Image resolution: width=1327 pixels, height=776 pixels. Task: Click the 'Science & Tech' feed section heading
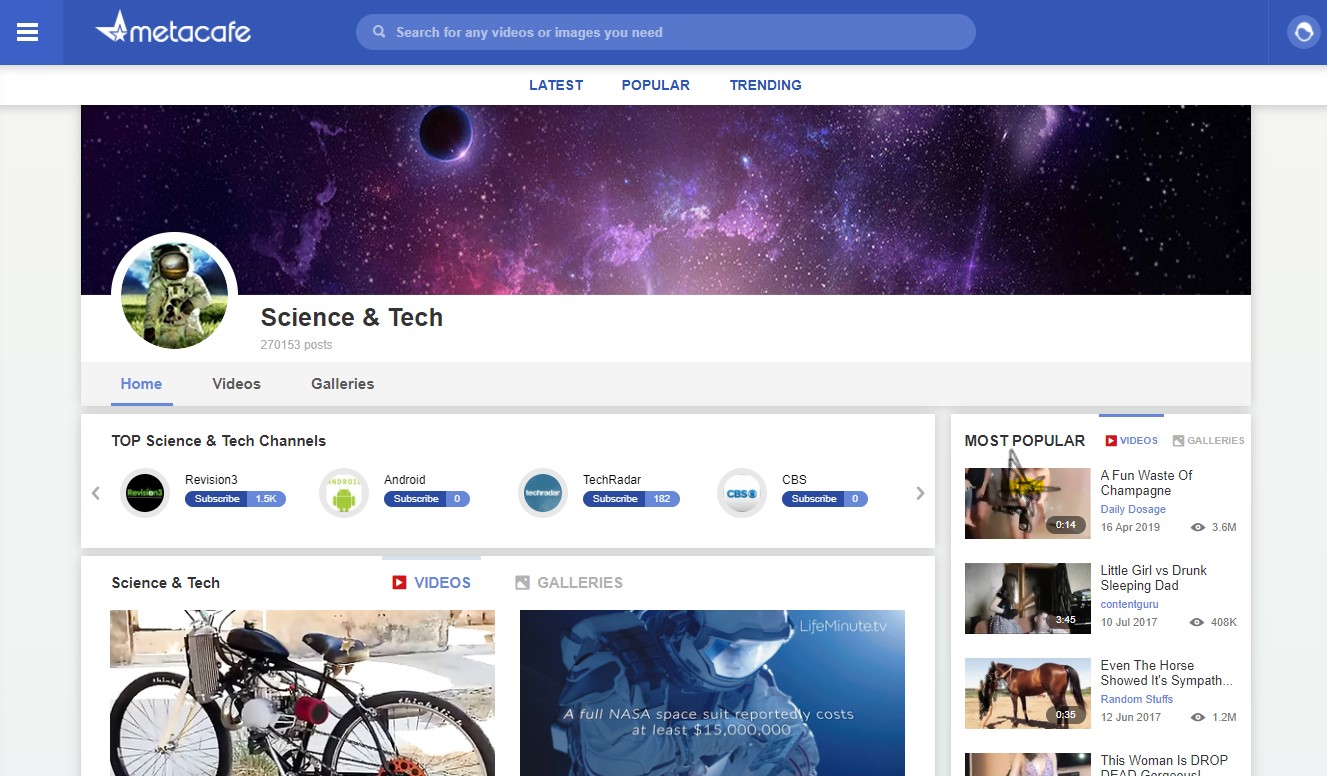tap(166, 583)
